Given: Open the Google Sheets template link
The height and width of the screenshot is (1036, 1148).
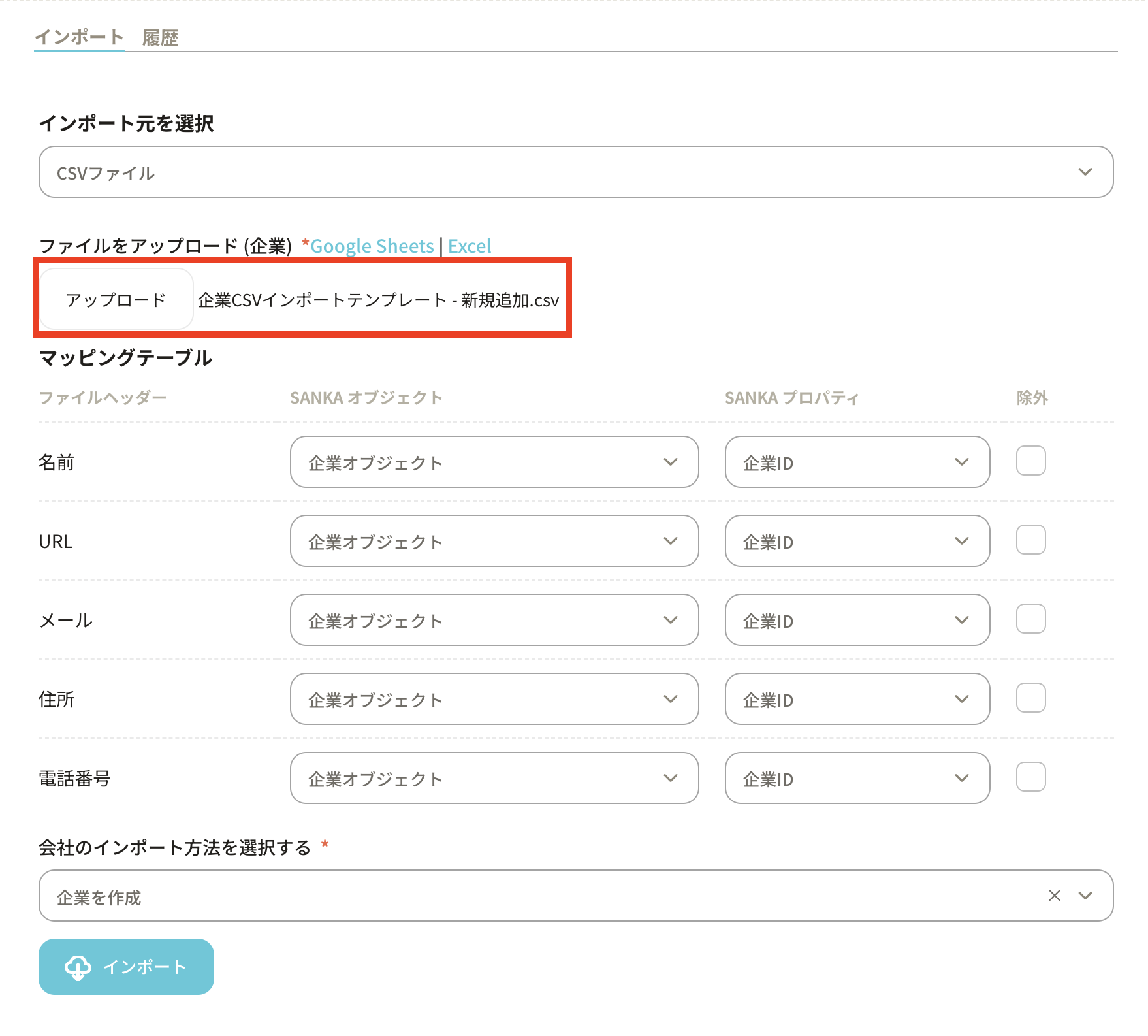Looking at the screenshot, I should (x=372, y=246).
